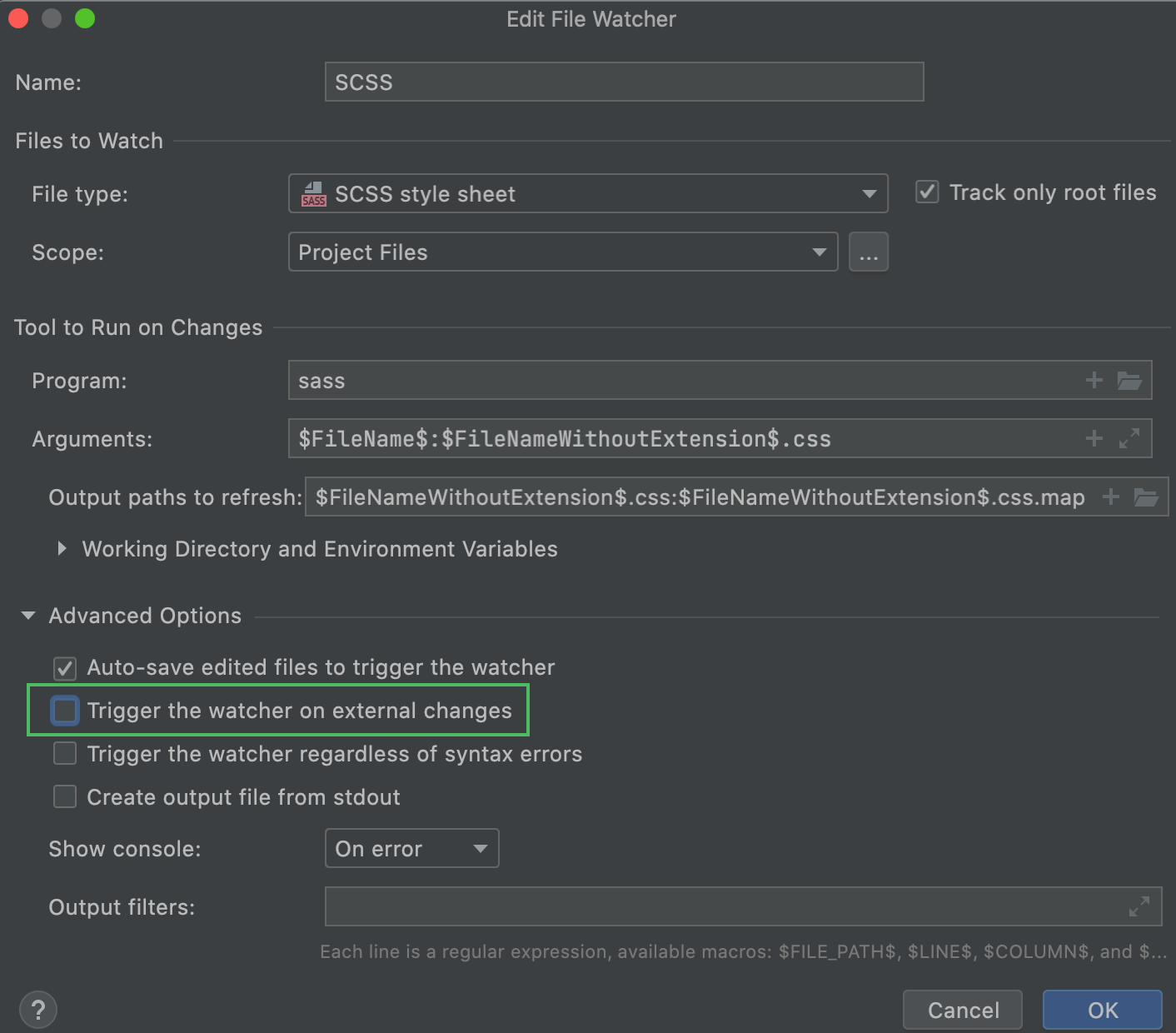Open the insert macro icon for Arguments
The image size is (1176, 1033).
1094,438
